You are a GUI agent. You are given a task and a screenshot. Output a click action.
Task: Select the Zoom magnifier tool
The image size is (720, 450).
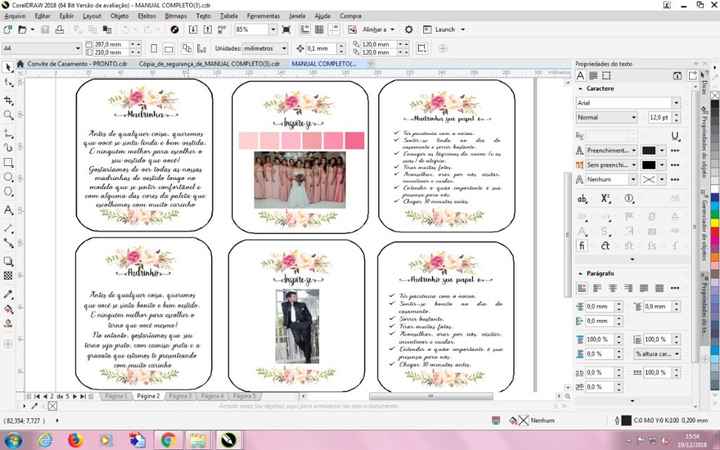click(x=8, y=115)
